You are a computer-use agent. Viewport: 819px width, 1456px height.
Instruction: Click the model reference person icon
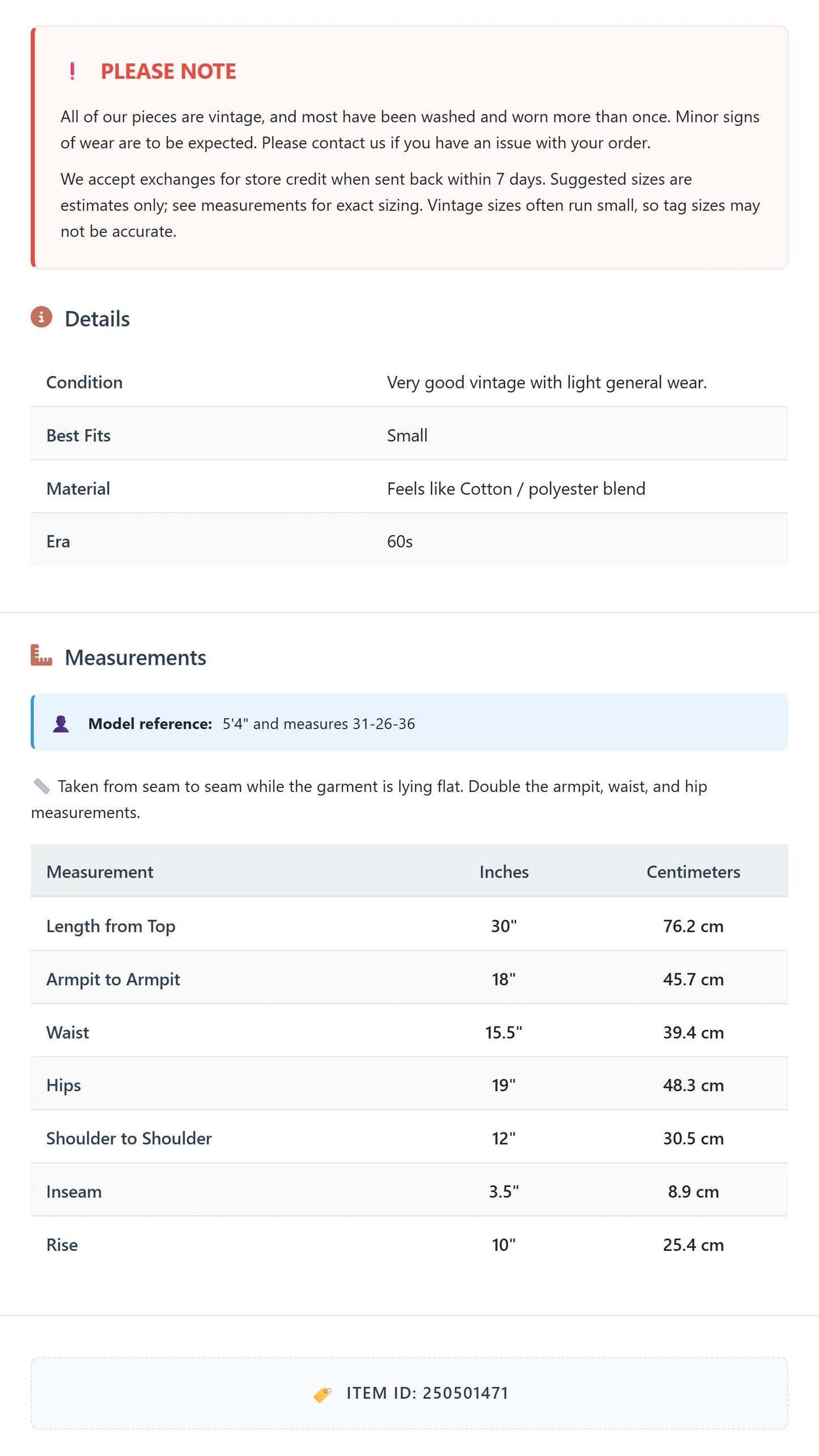coord(61,723)
